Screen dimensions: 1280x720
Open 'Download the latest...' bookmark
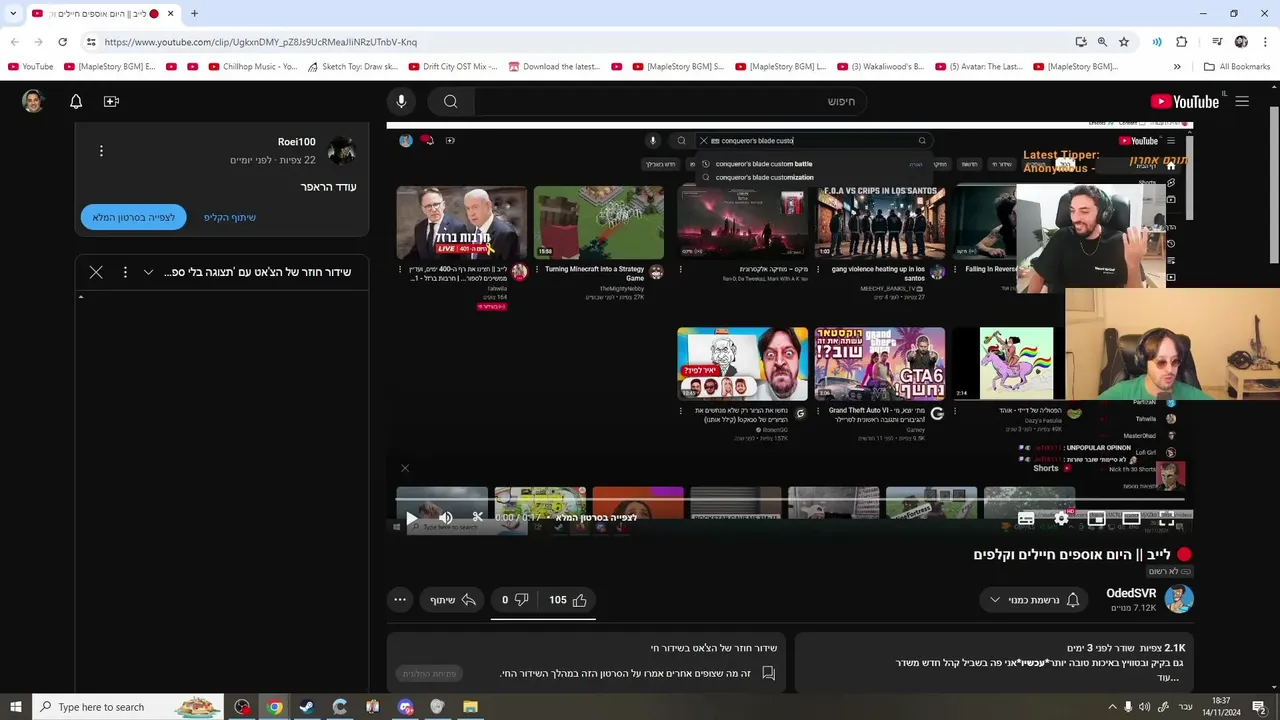[554, 67]
